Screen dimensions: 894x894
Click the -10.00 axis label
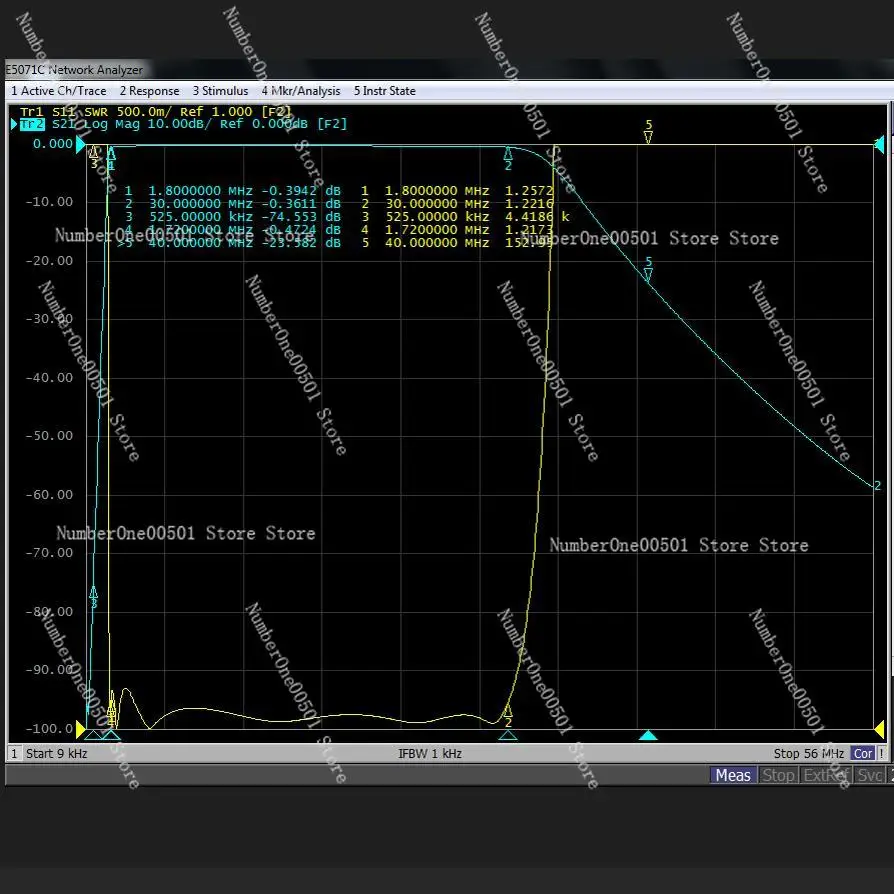coord(50,202)
